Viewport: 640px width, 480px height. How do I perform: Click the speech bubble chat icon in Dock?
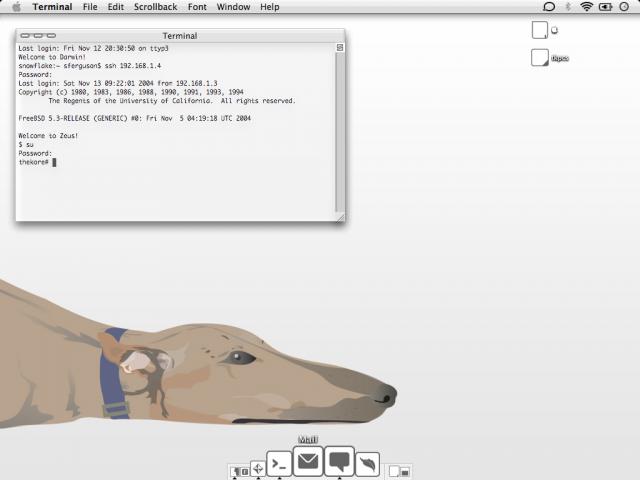point(339,462)
